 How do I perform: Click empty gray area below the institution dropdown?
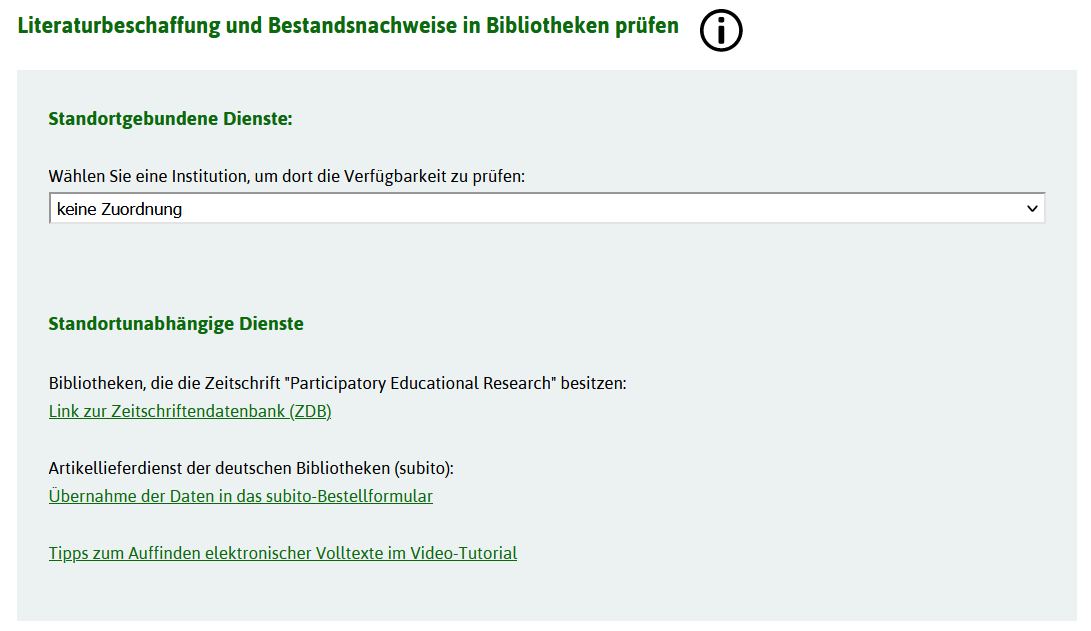point(547,264)
